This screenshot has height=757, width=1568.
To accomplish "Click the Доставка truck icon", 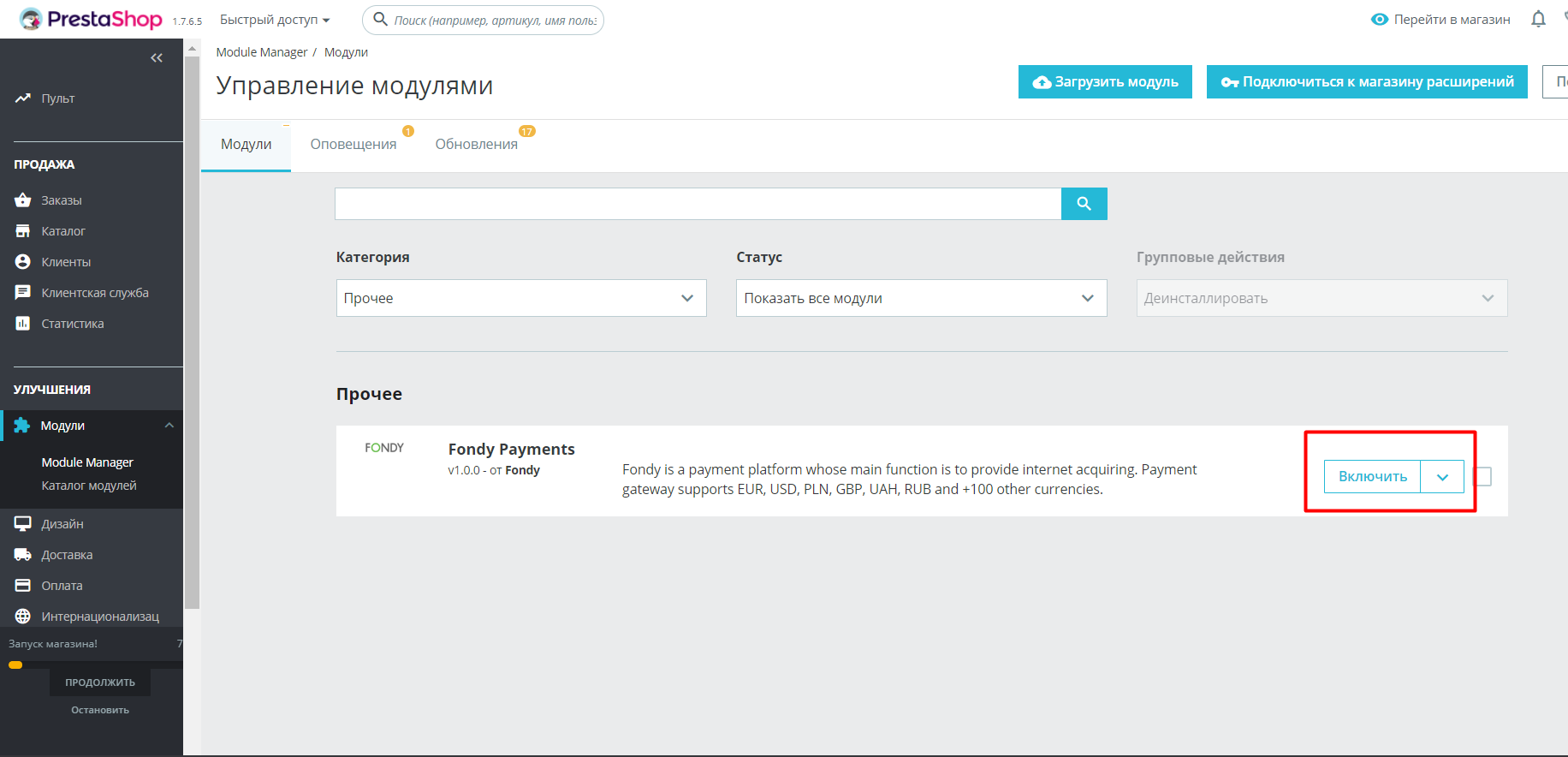I will pyautogui.click(x=23, y=555).
